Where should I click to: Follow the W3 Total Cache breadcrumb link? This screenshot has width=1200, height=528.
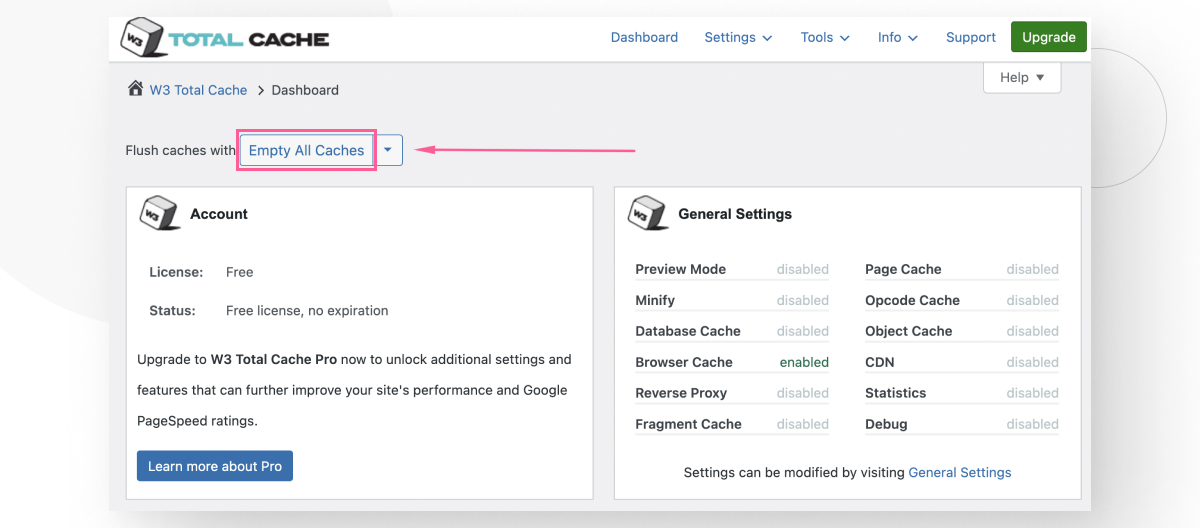[198, 90]
